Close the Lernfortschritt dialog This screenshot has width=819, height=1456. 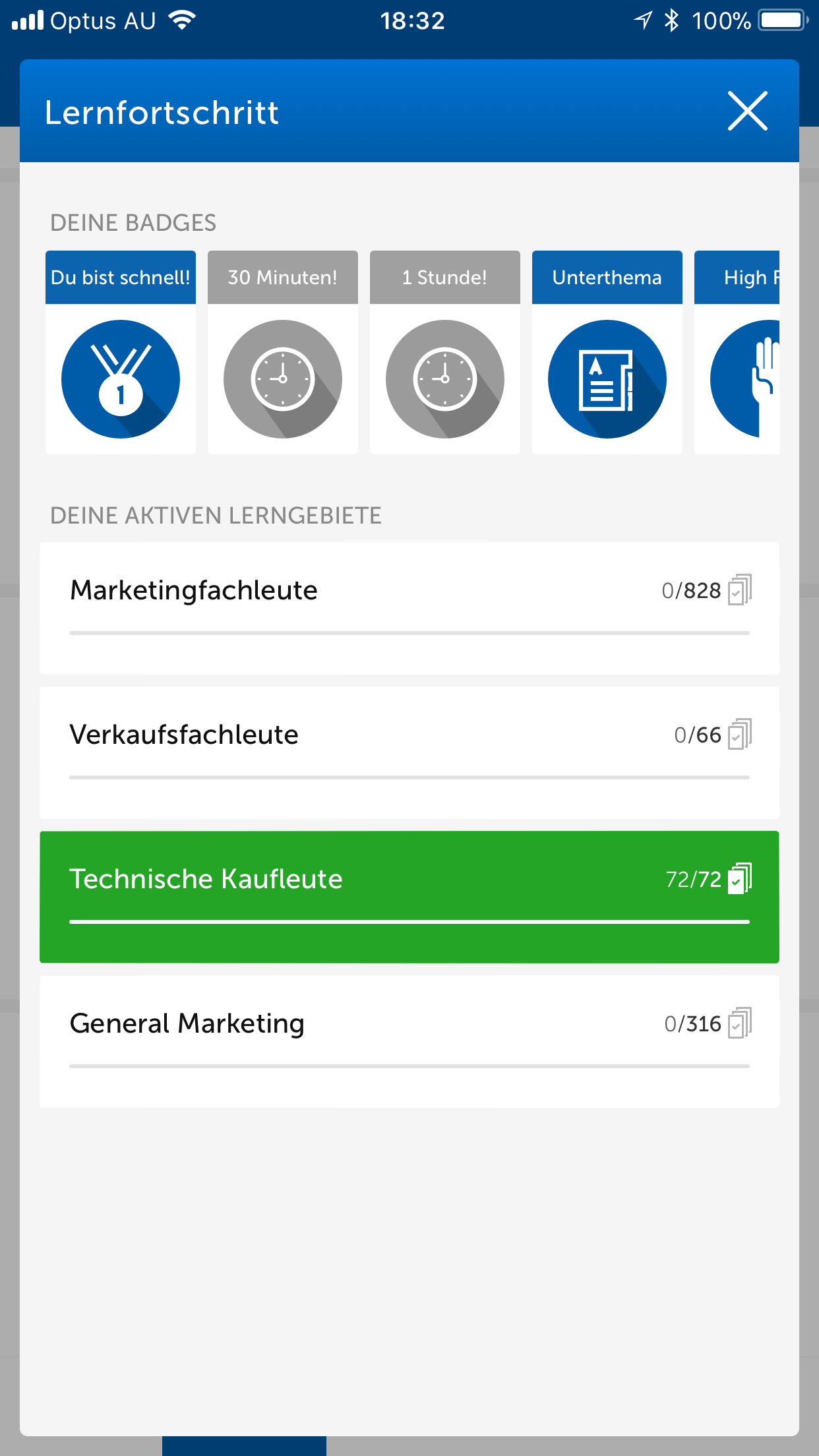click(747, 111)
